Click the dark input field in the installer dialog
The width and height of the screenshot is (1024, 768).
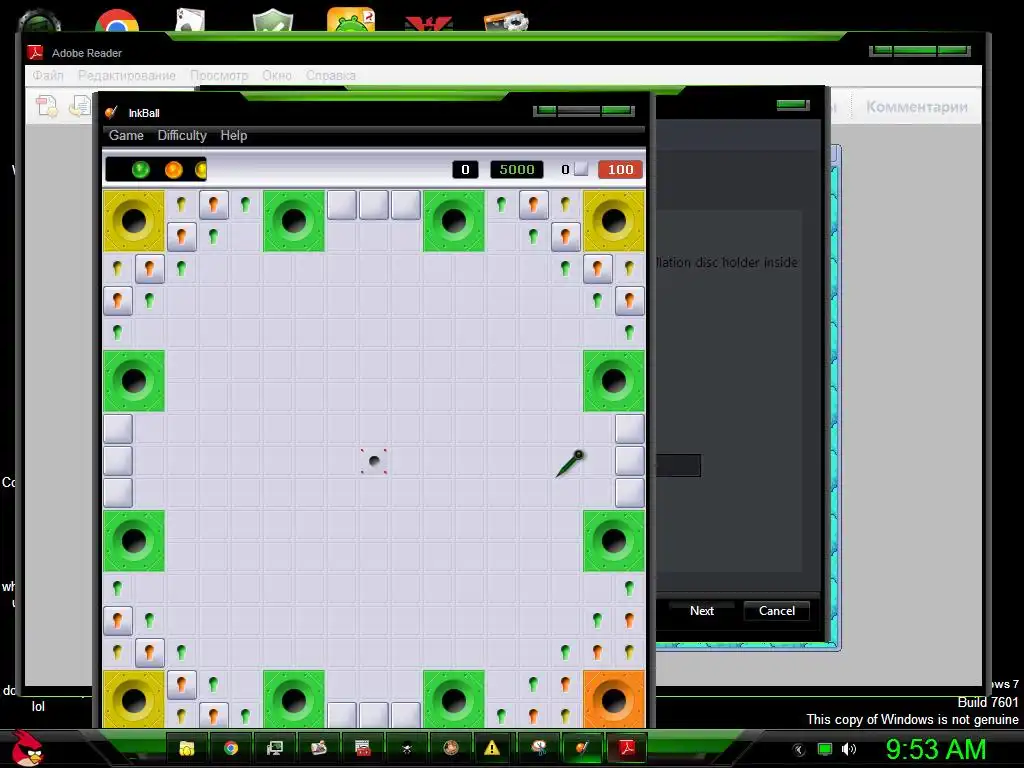coord(678,466)
